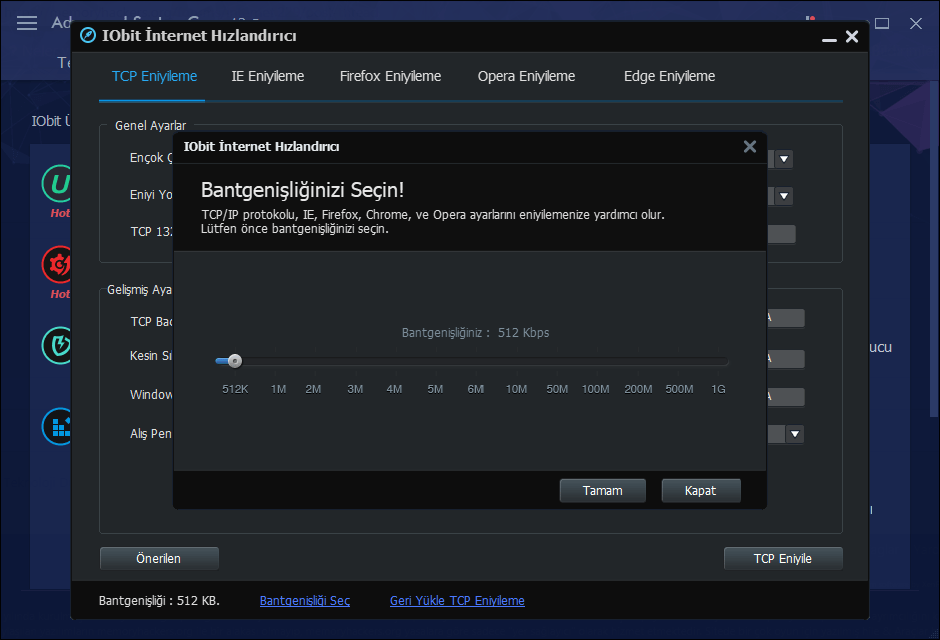Click the 3M bandwidth label
This screenshot has height=640, width=940.
(x=355, y=390)
